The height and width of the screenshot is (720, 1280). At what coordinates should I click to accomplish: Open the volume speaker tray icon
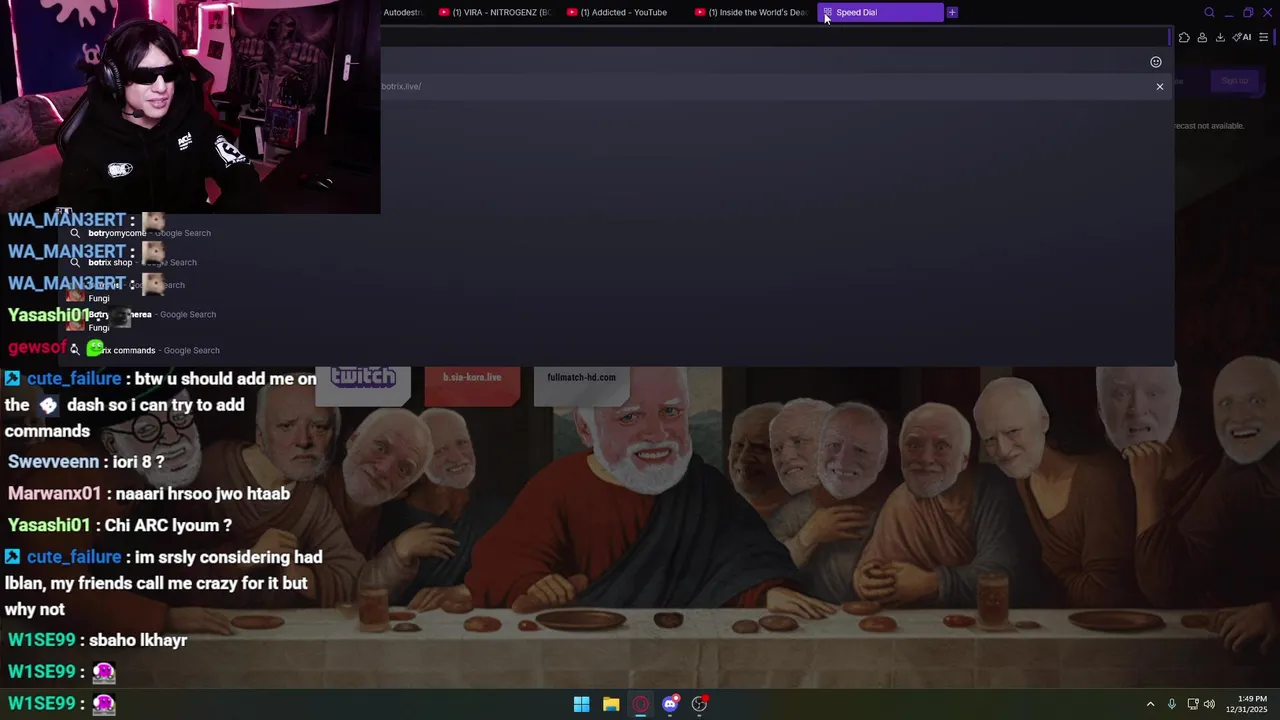(x=1209, y=704)
